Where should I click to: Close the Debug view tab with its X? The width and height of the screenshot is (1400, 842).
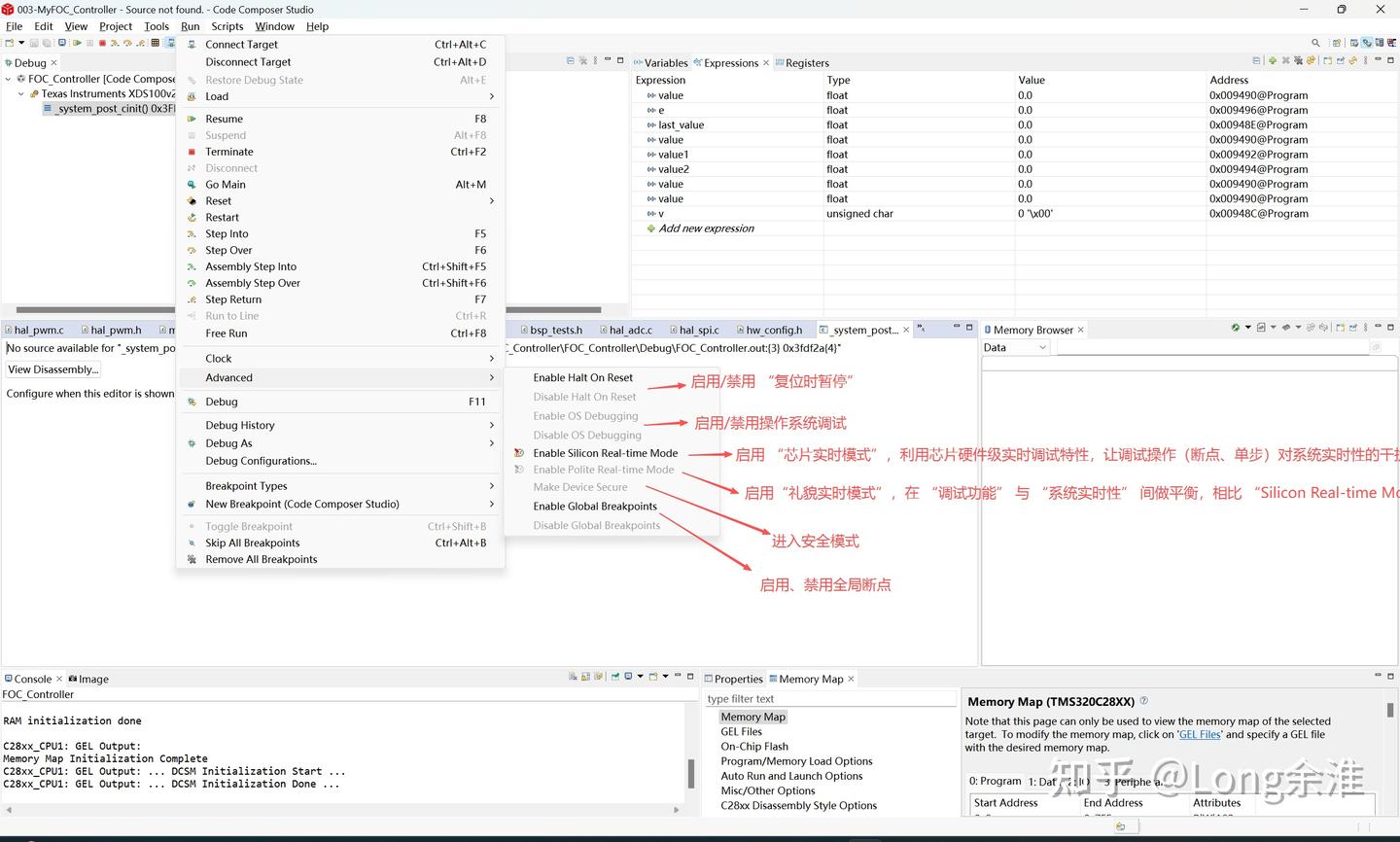pos(54,63)
